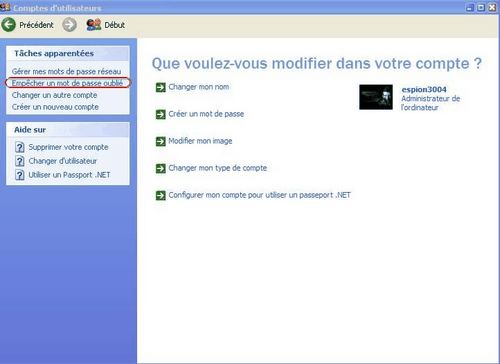Minimize the Comptes d'utilisateurs window
Screen dimensions: 500x364
click(470, 8)
